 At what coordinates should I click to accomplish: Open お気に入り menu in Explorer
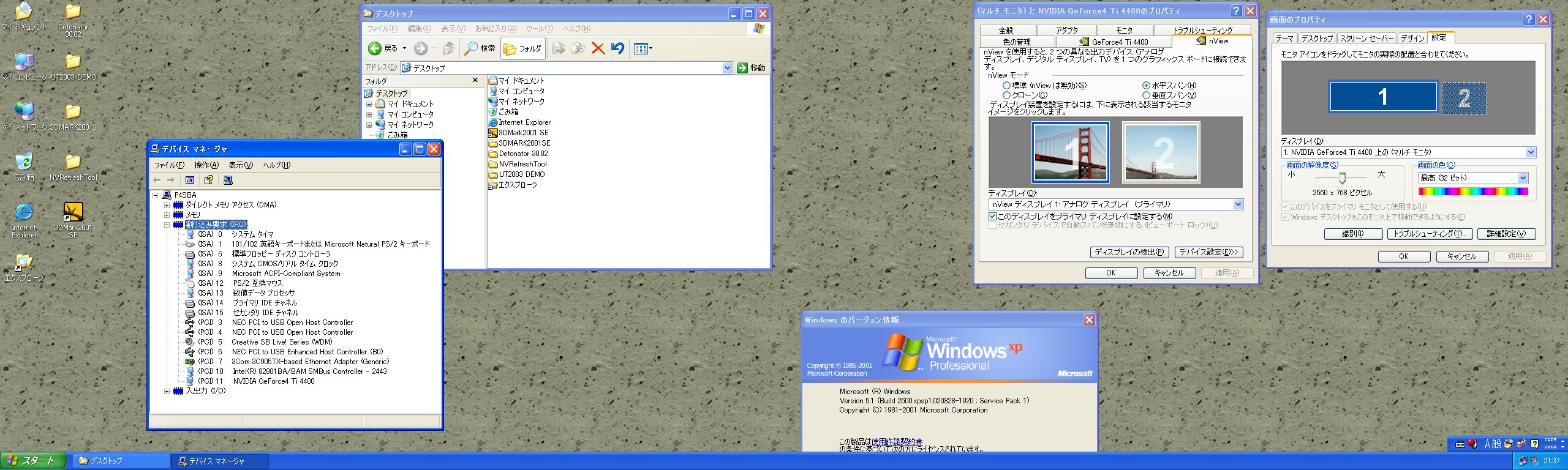(x=495, y=29)
